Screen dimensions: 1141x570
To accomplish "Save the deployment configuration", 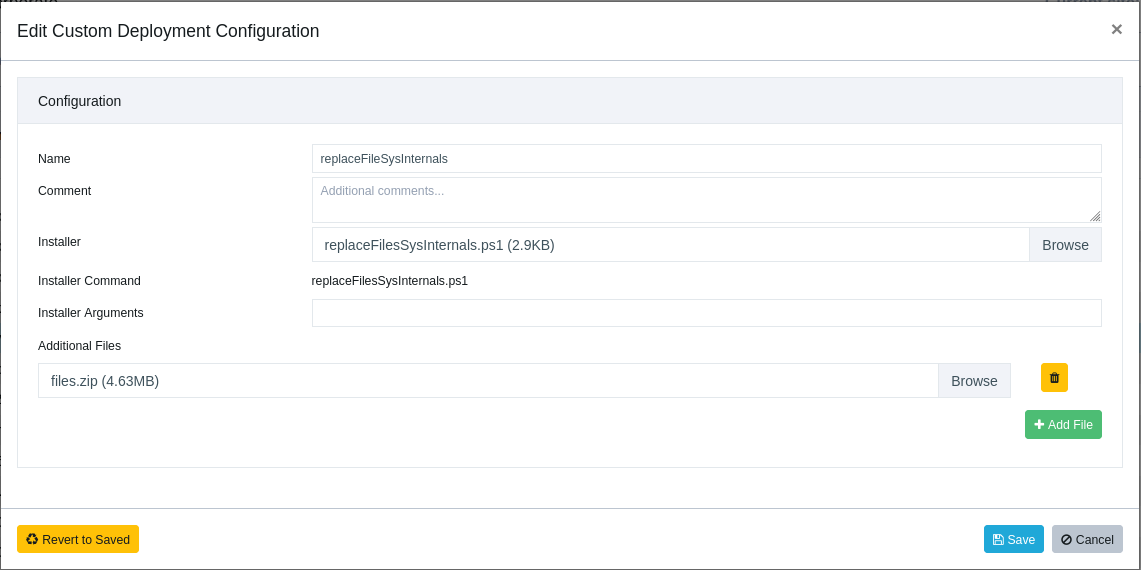I will [1014, 539].
